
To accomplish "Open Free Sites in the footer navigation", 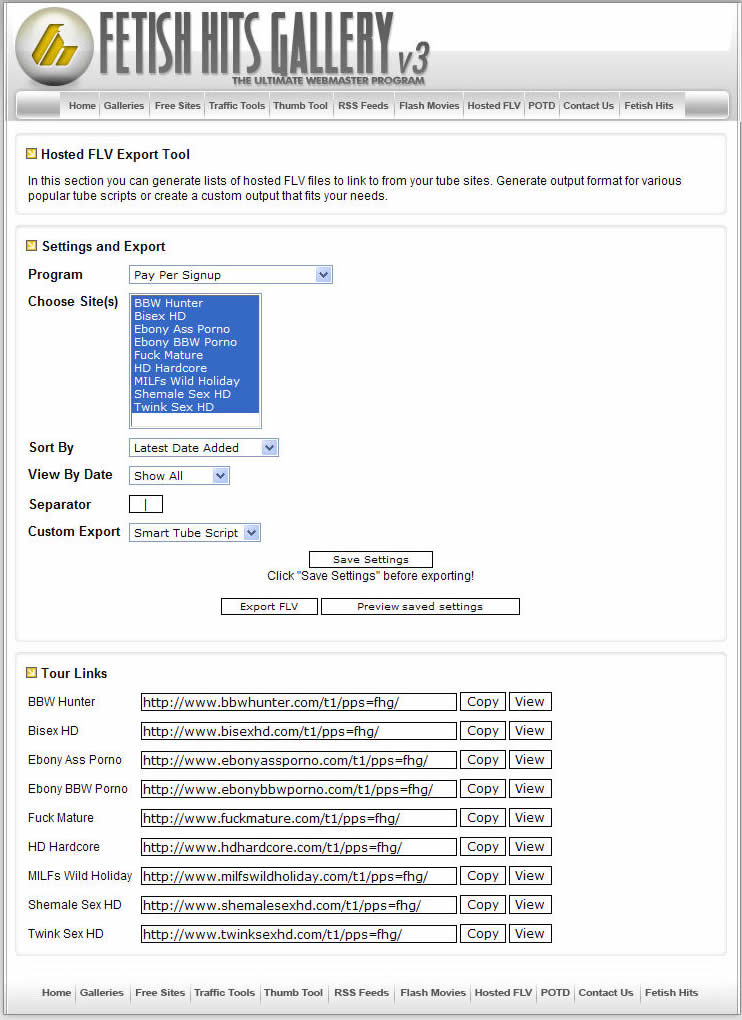I will click(160, 992).
